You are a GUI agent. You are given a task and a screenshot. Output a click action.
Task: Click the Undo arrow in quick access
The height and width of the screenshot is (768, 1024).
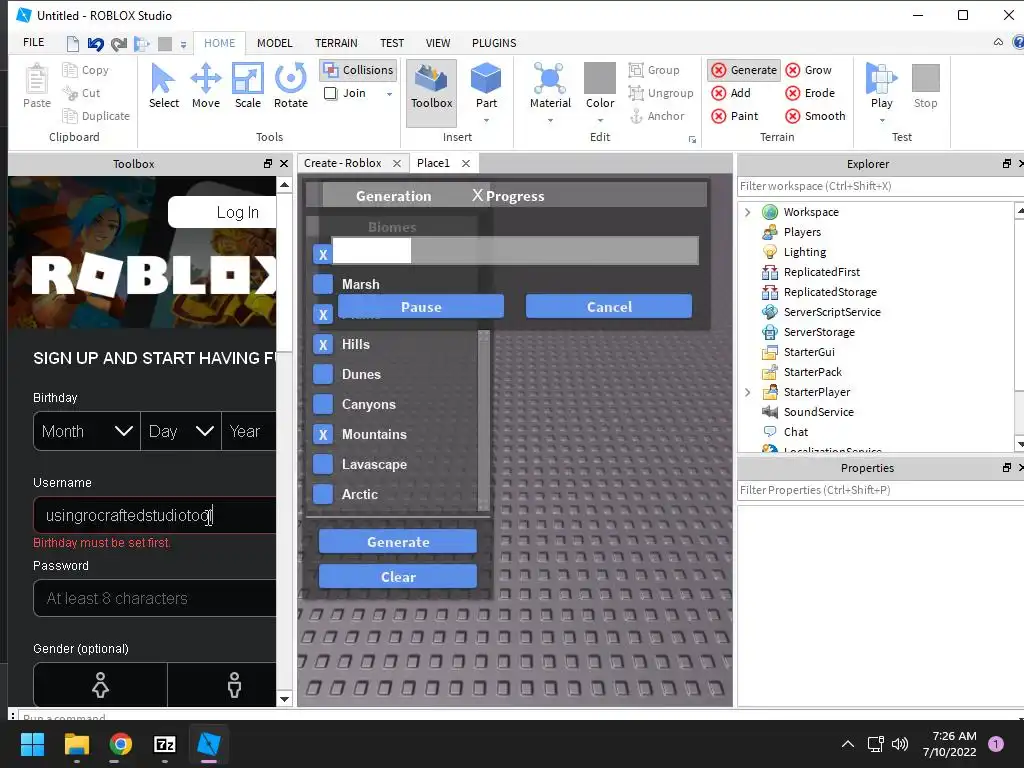tap(95, 44)
